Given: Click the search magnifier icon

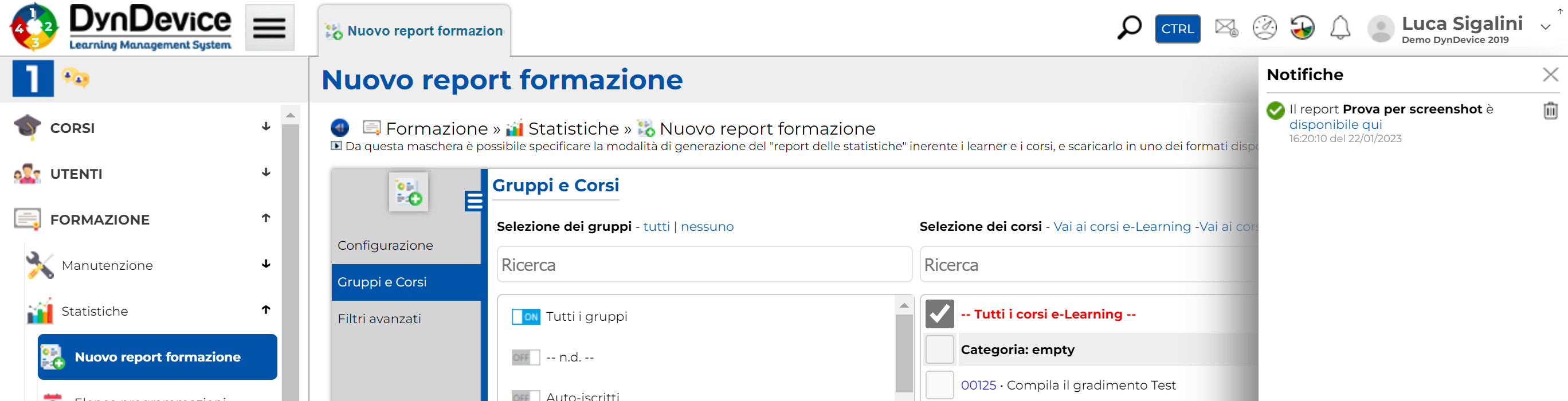Looking at the screenshot, I should 1128,28.
